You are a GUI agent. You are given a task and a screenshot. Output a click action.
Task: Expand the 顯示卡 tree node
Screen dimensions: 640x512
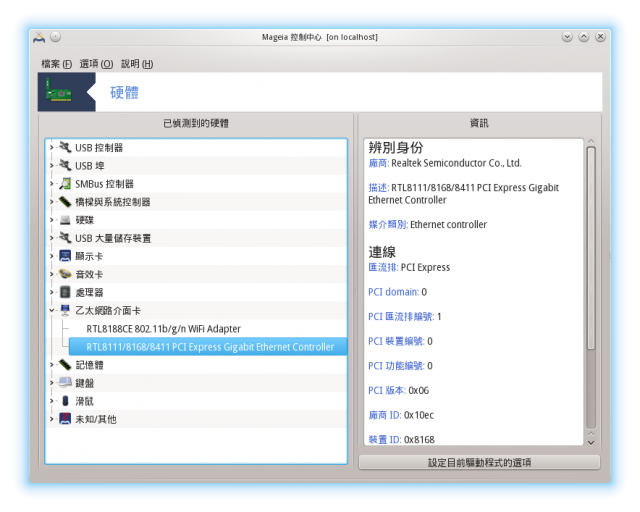click(x=51, y=256)
